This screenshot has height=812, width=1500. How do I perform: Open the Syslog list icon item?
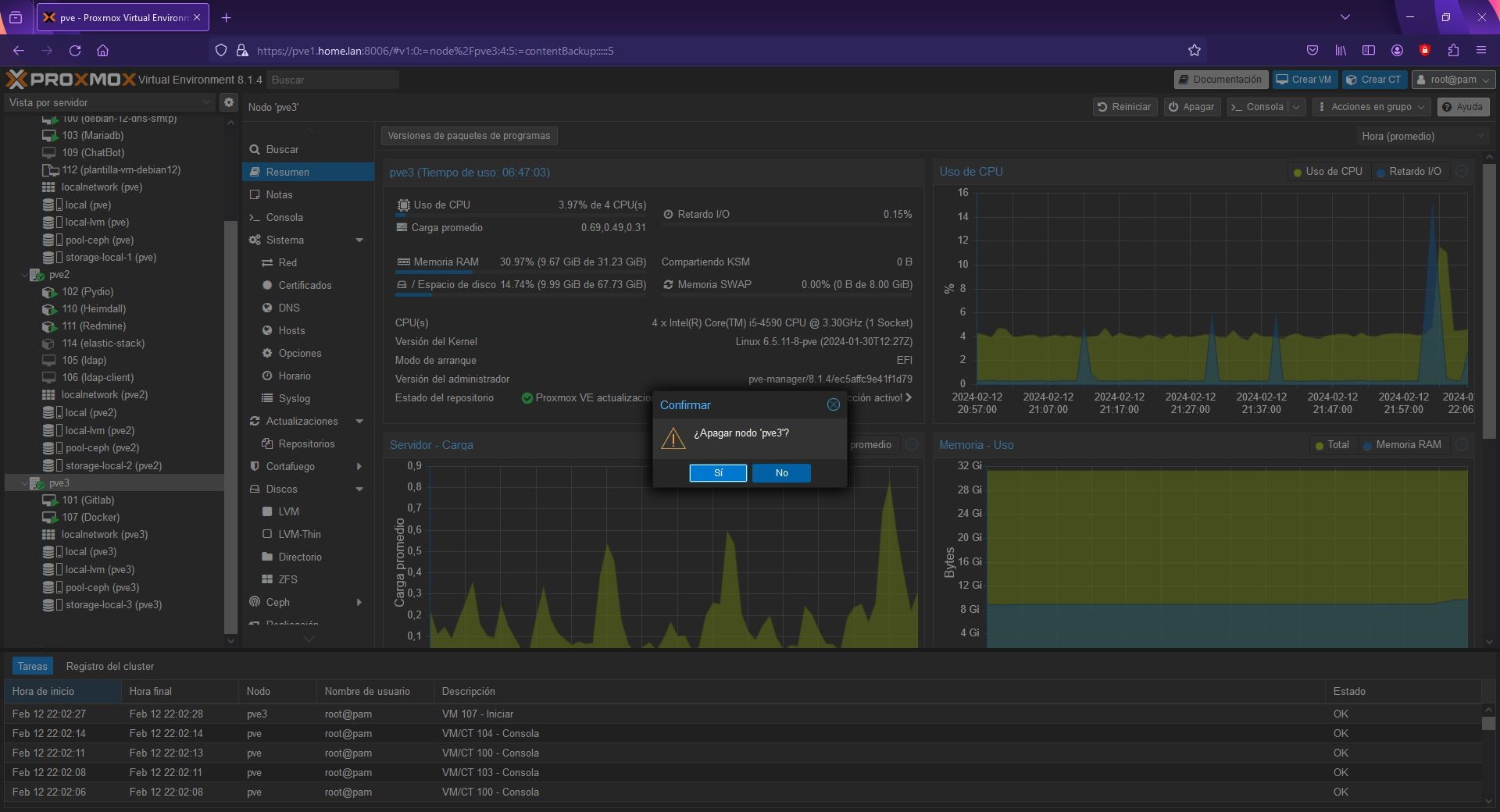tap(267, 398)
